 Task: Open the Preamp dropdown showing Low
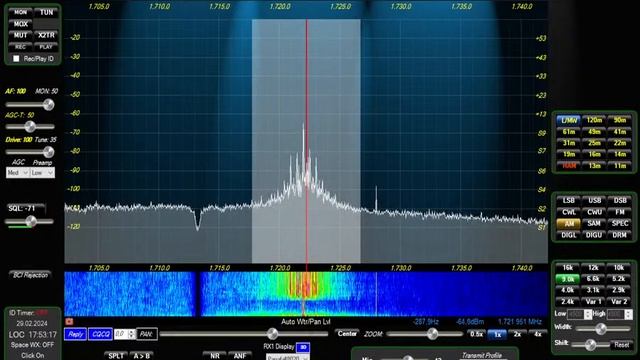(x=42, y=173)
